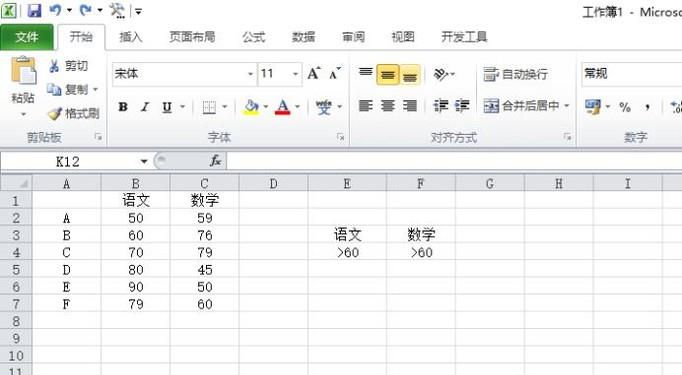Toggle Bold formatting

point(123,107)
